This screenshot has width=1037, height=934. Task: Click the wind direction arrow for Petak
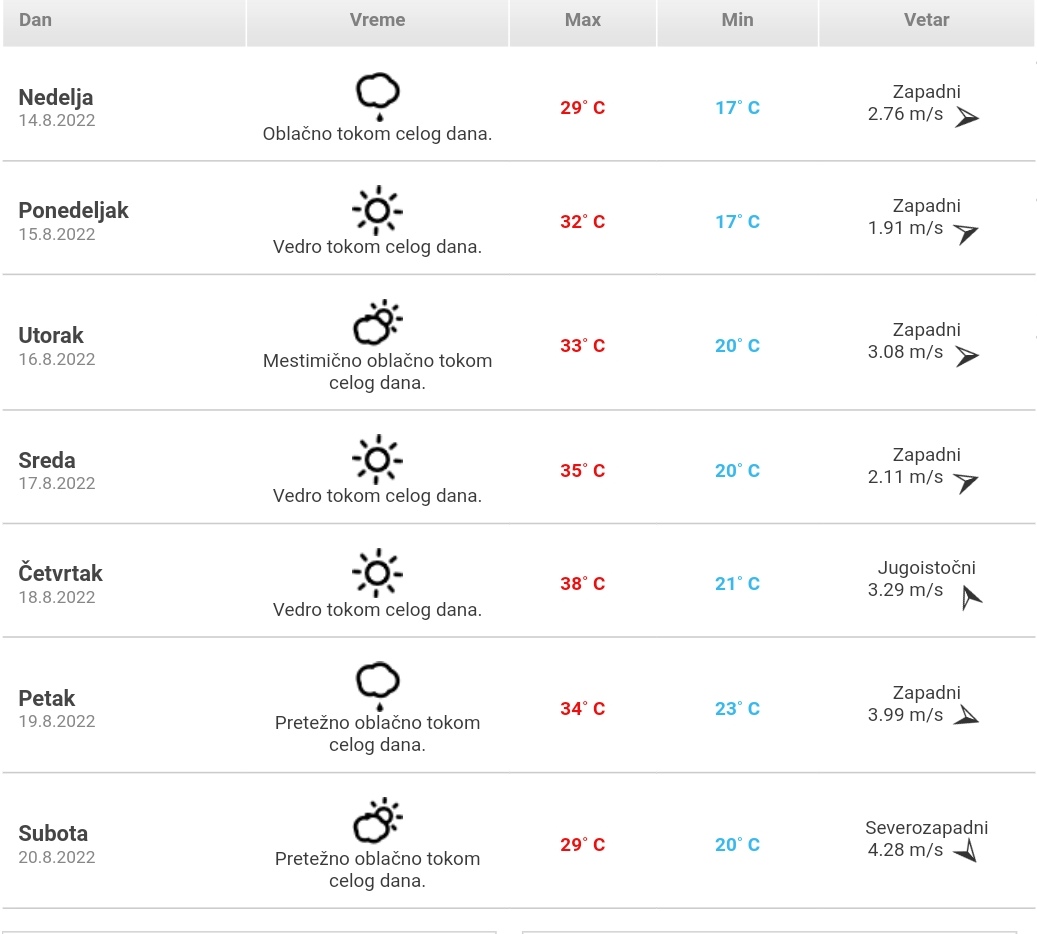pos(966,716)
